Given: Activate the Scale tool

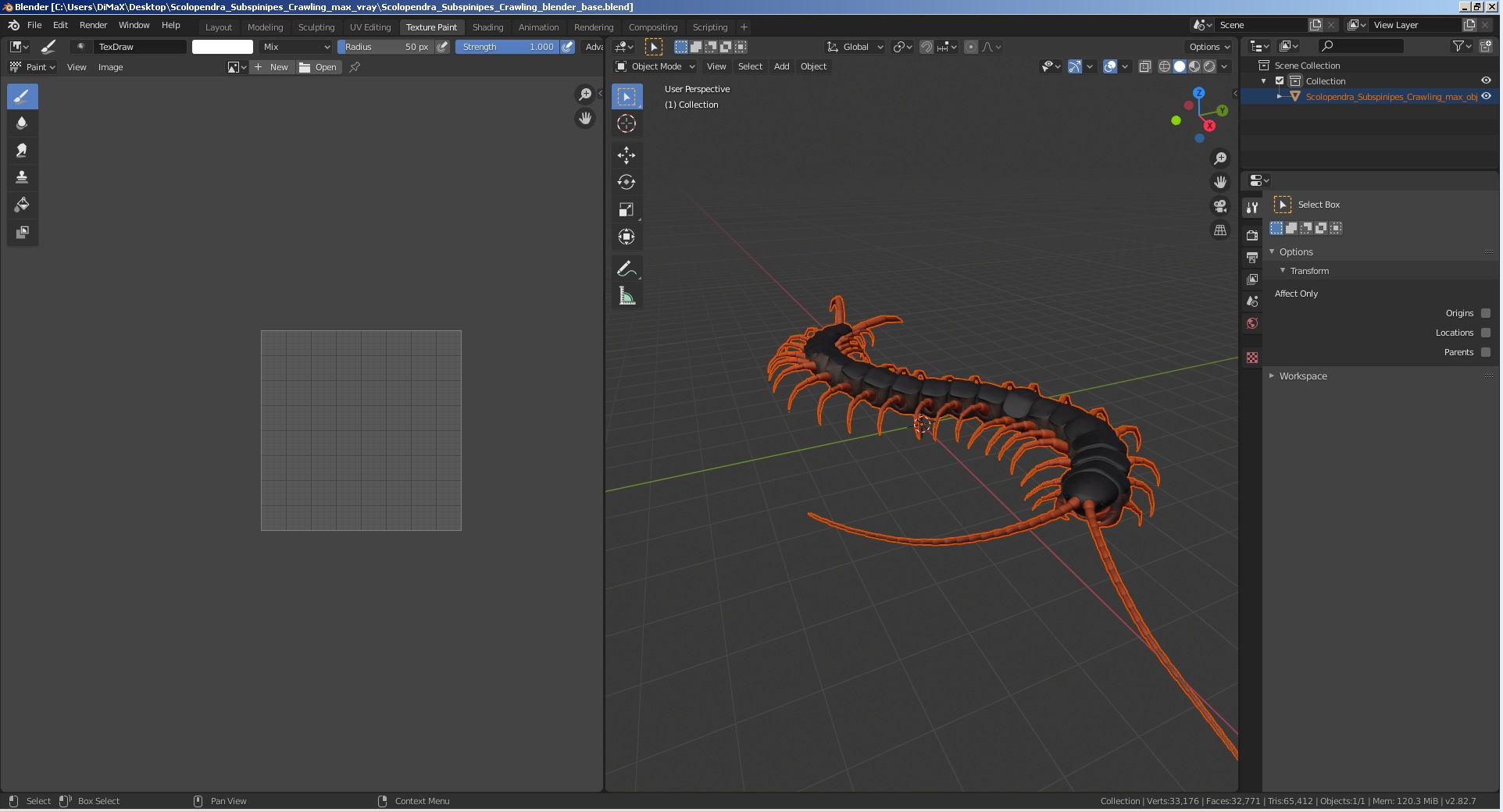Looking at the screenshot, I should tap(627, 209).
